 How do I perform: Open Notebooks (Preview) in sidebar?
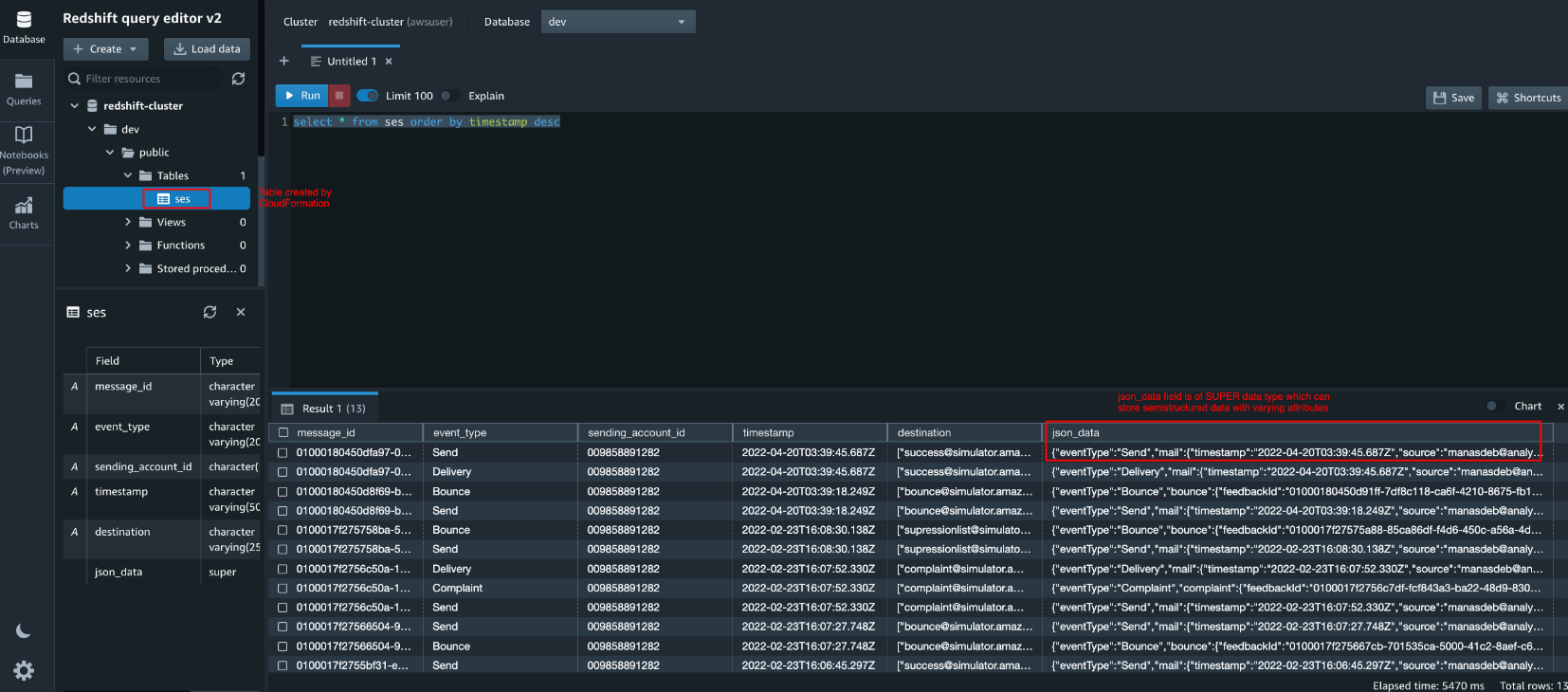point(24,151)
